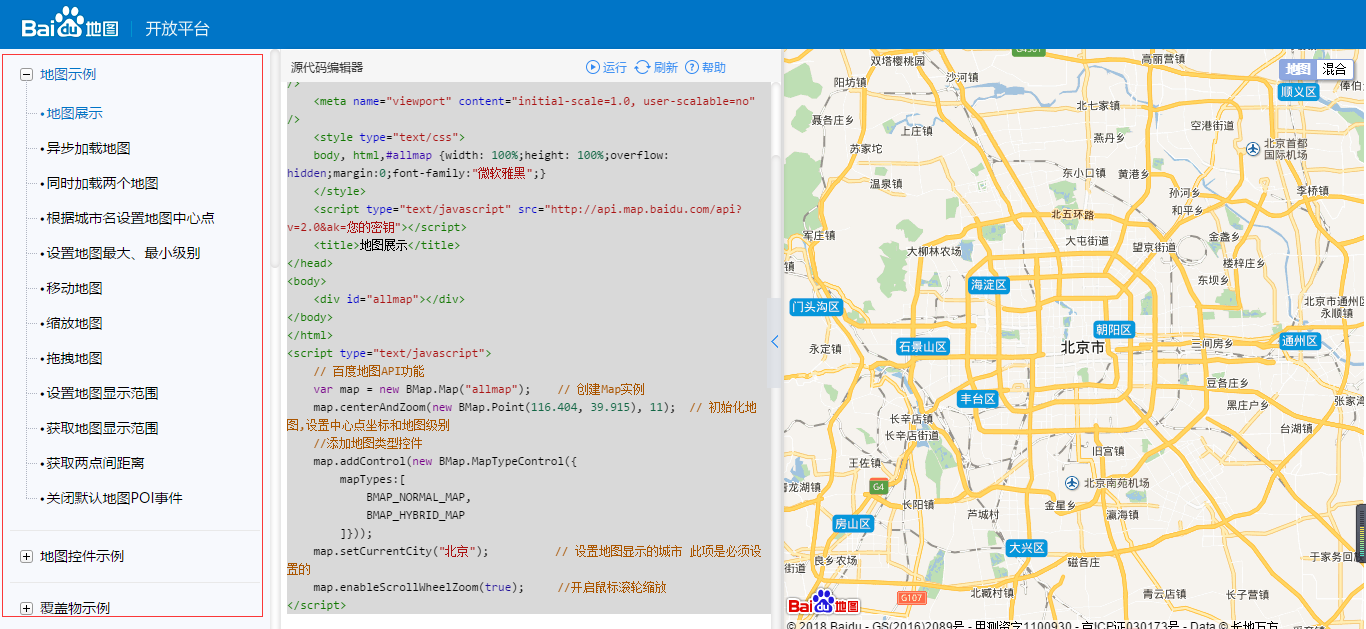Click the 北京首都国际机场 airport icon

tap(1253, 149)
